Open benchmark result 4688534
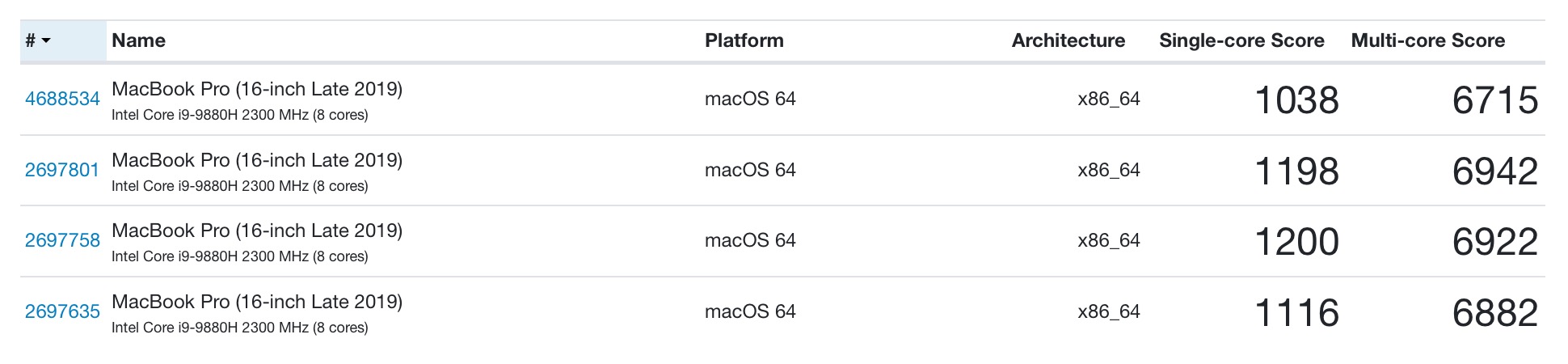Screen dimensions: 1568x364 point(62,99)
